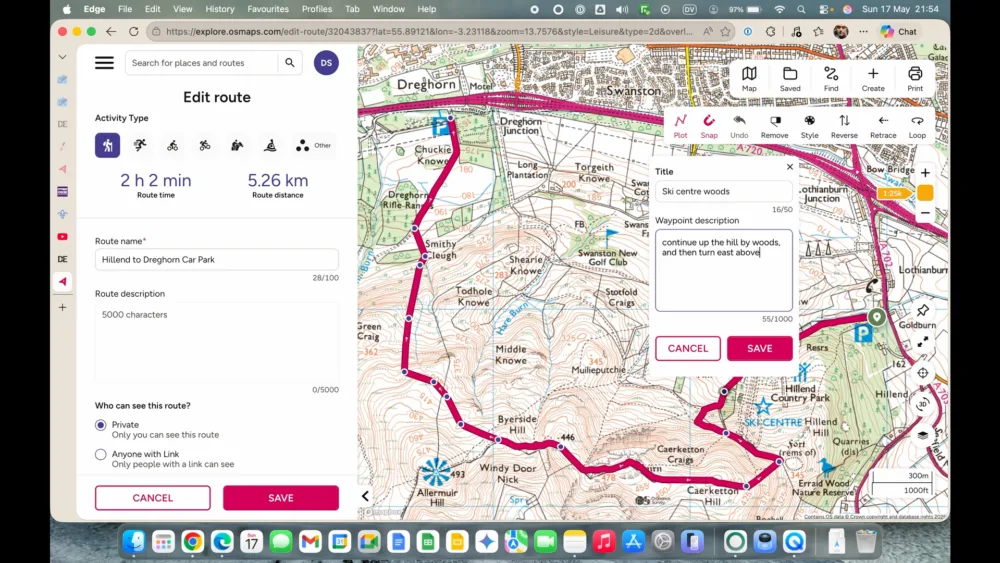Click the browser address bar URL
Image resolution: width=1000 pixels, height=563 pixels.
(429, 31)
